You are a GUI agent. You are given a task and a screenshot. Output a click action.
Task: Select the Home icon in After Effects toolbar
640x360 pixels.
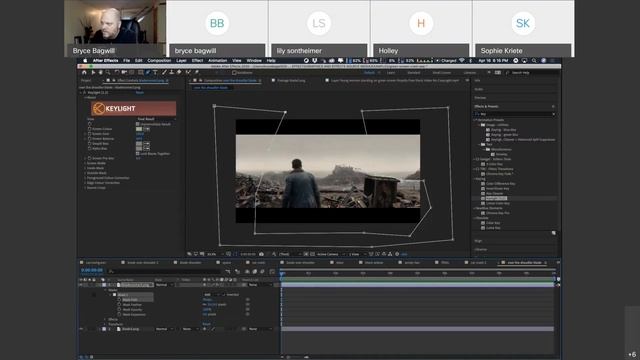click(84, 72)
